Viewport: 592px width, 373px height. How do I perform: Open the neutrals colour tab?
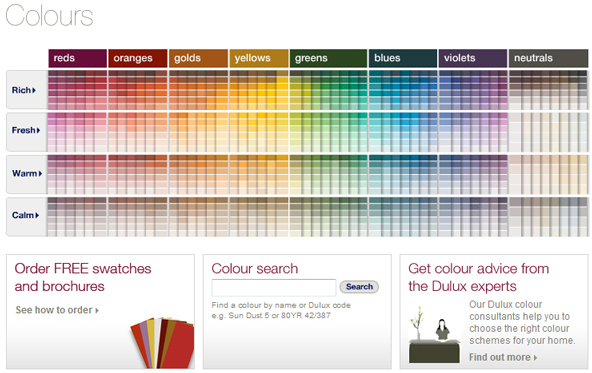point(548,58)
